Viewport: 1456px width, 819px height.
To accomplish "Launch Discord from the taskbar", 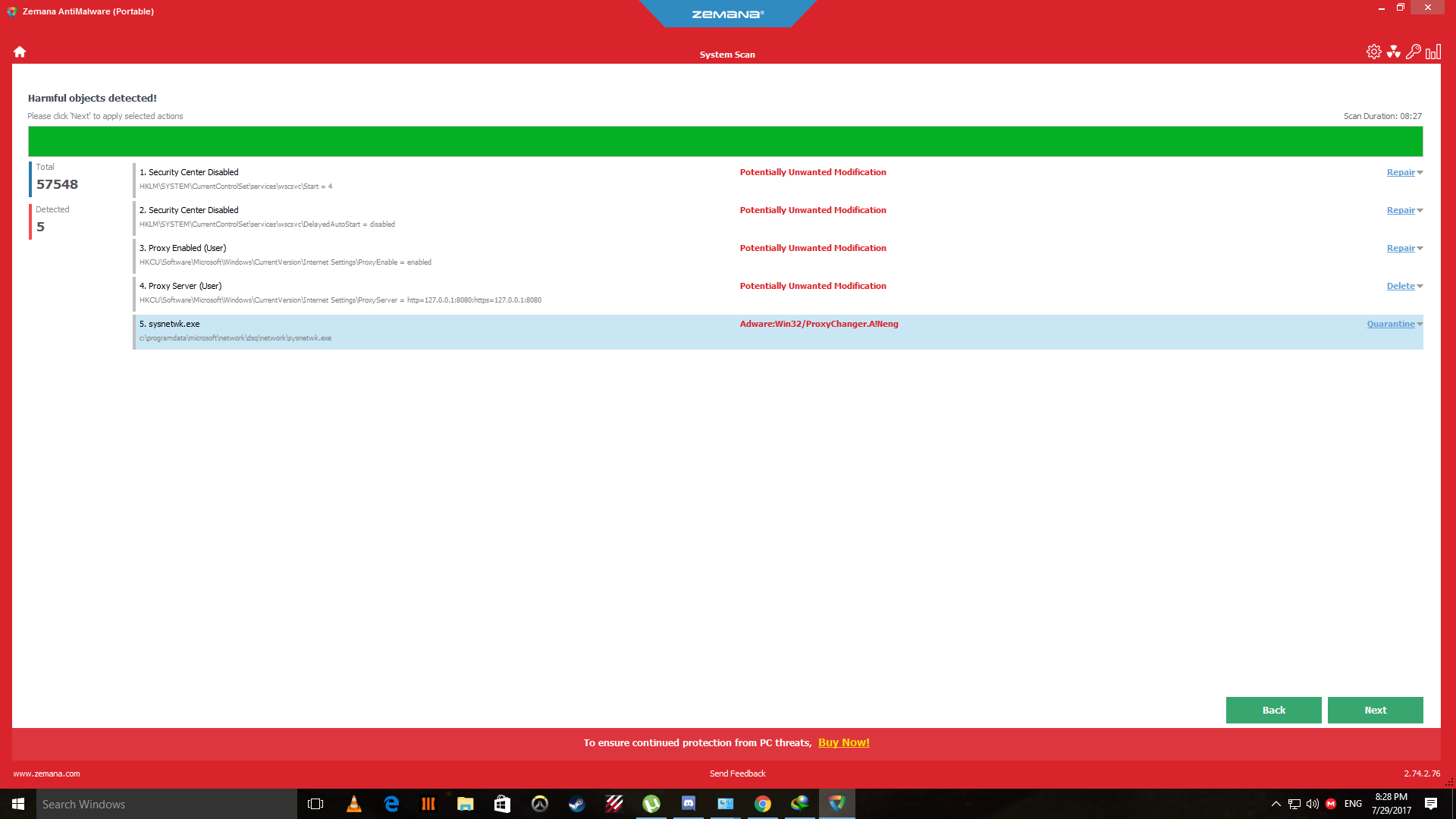I will (688, 804).
